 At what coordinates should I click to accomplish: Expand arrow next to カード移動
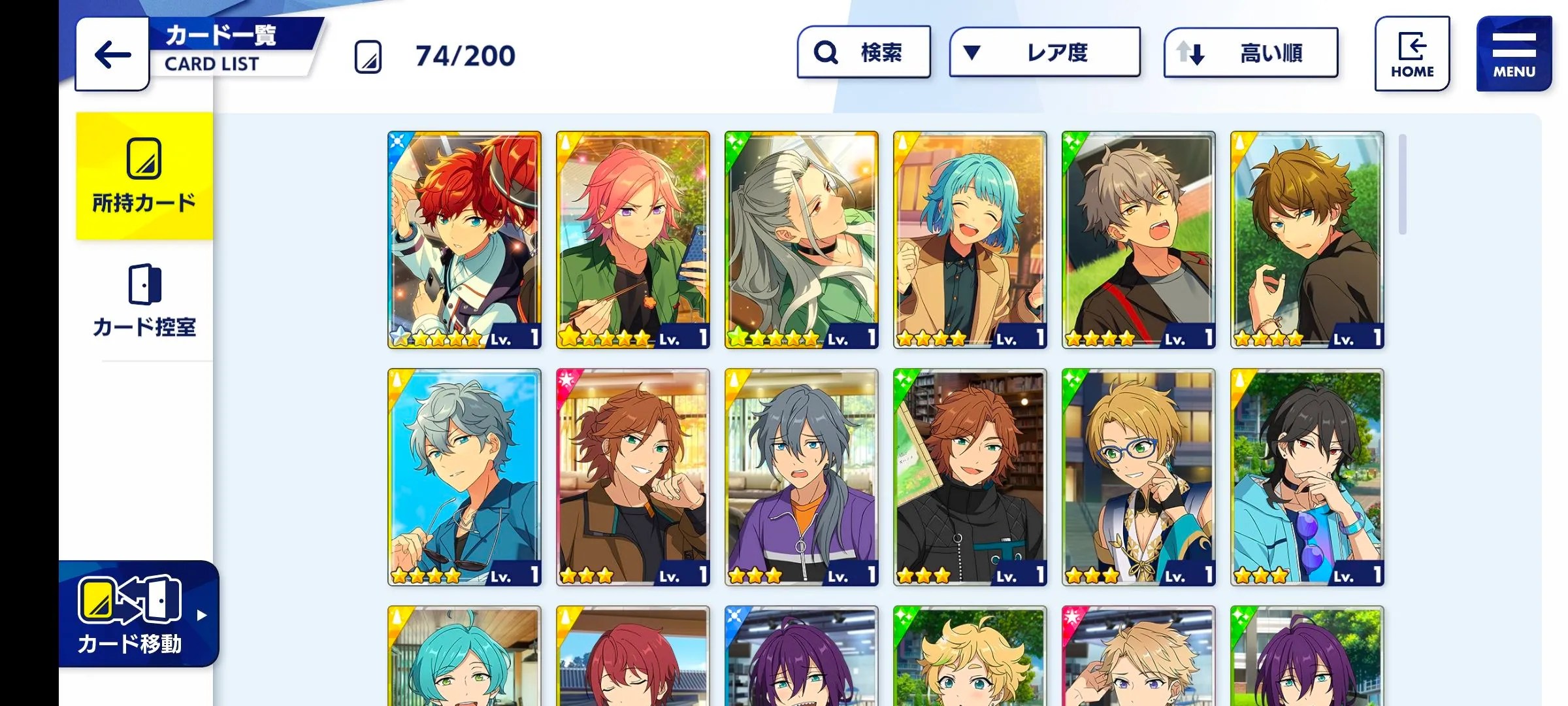click(202, 615)
